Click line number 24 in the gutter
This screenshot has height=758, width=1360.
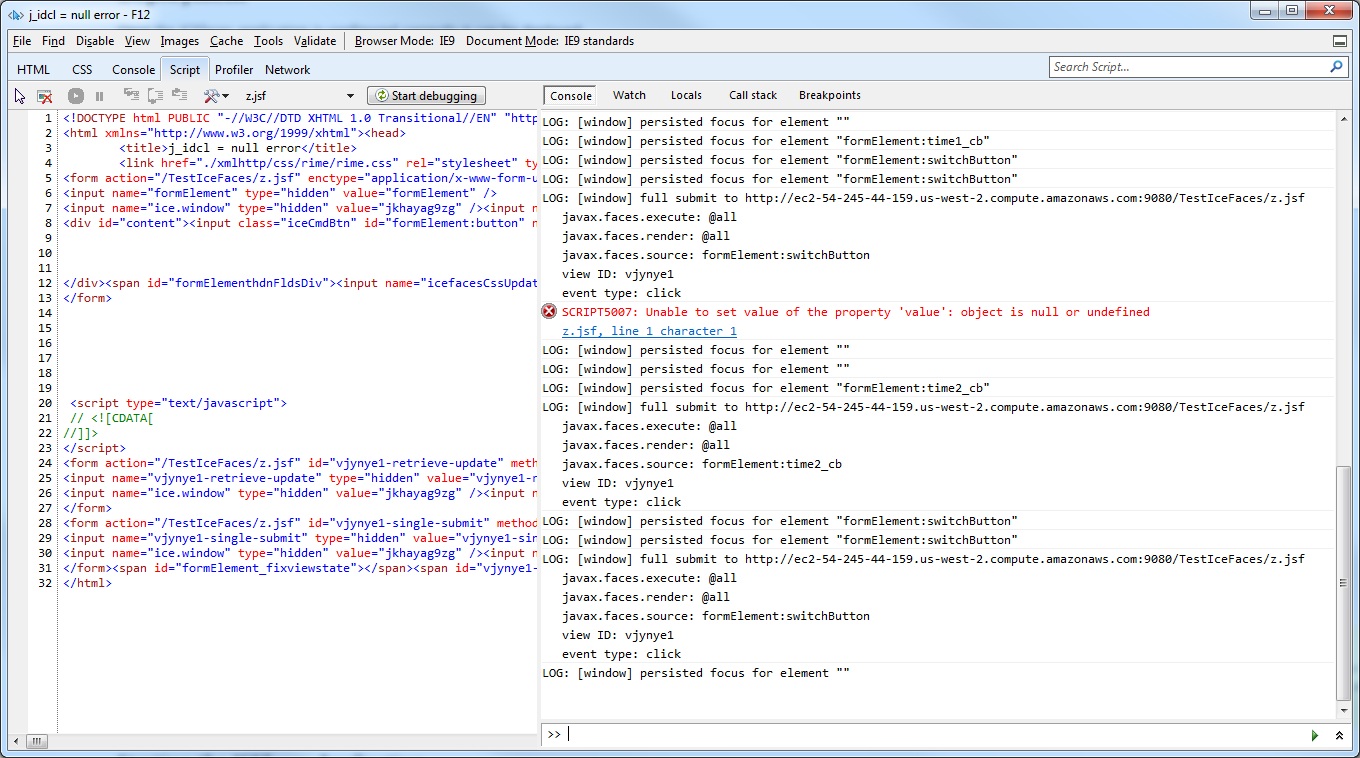[x=44, y=463]
